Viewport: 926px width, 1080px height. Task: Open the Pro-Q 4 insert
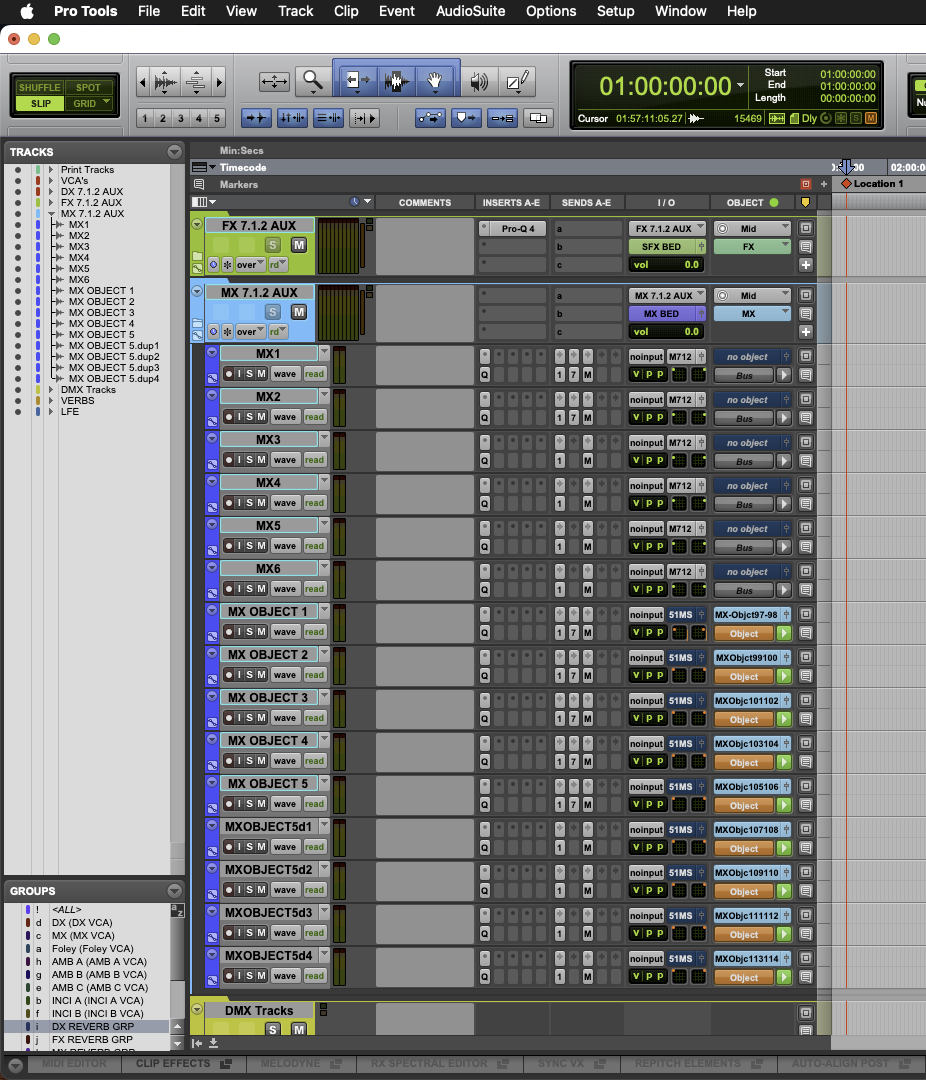tap(518, 229)
